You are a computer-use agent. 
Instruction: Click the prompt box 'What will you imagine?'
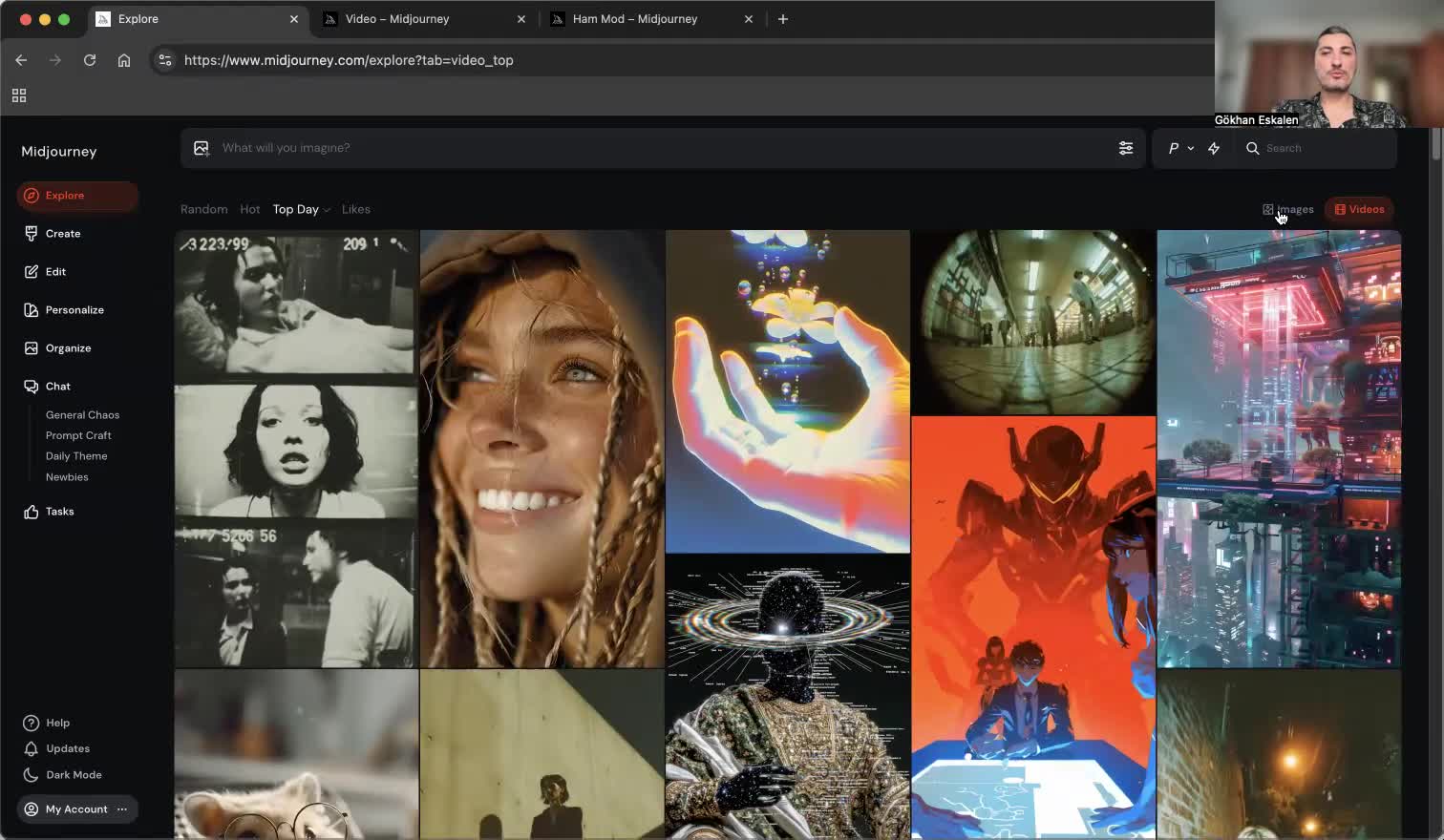pyautogui.click(x=662, y=148)
